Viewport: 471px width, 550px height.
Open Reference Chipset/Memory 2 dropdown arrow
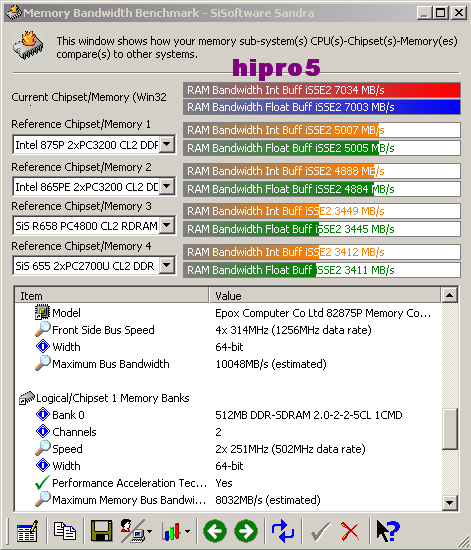coord(167,186)
